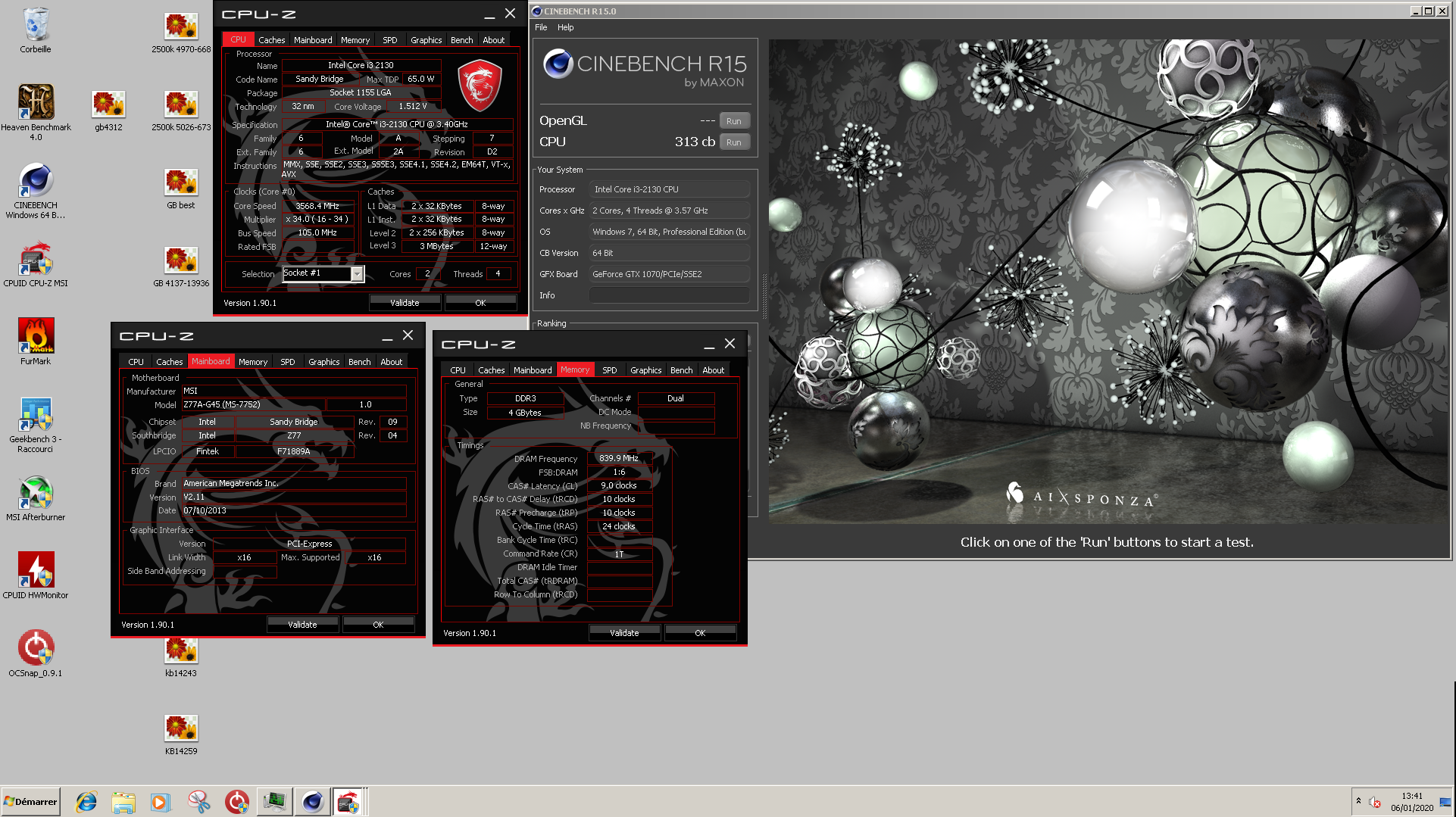Open the Socket #1 selection dropdown
The image size is (1456, 817).
point(356,274)
